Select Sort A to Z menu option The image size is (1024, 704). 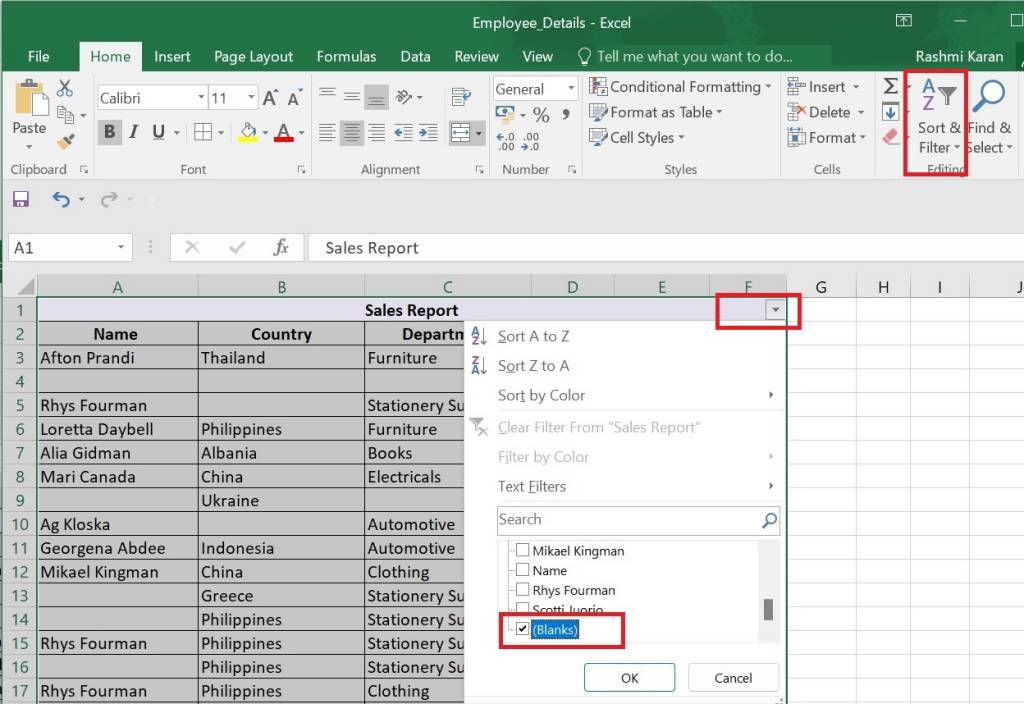pos(533,337)
